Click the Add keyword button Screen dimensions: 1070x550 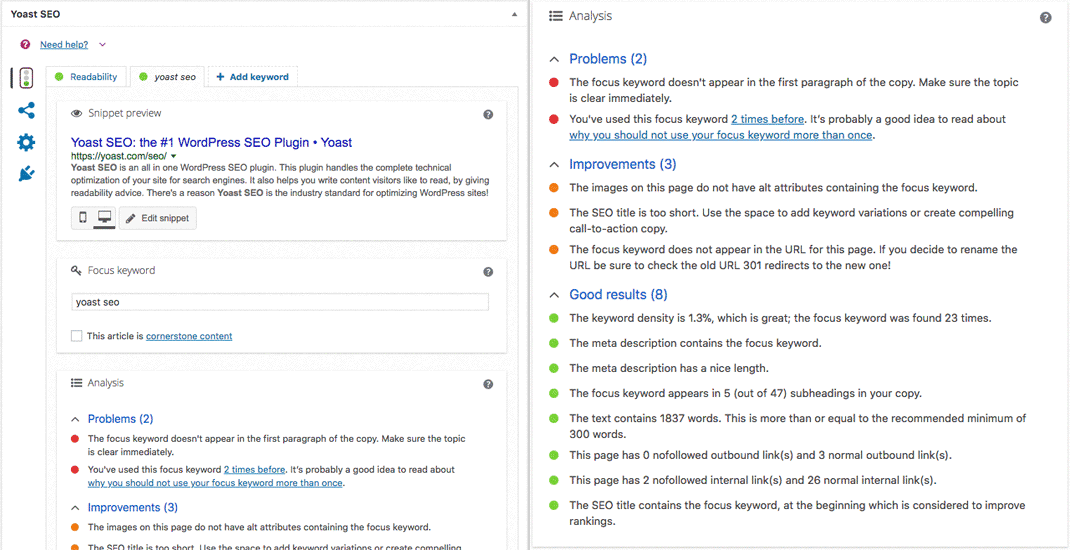click(252, 77)
